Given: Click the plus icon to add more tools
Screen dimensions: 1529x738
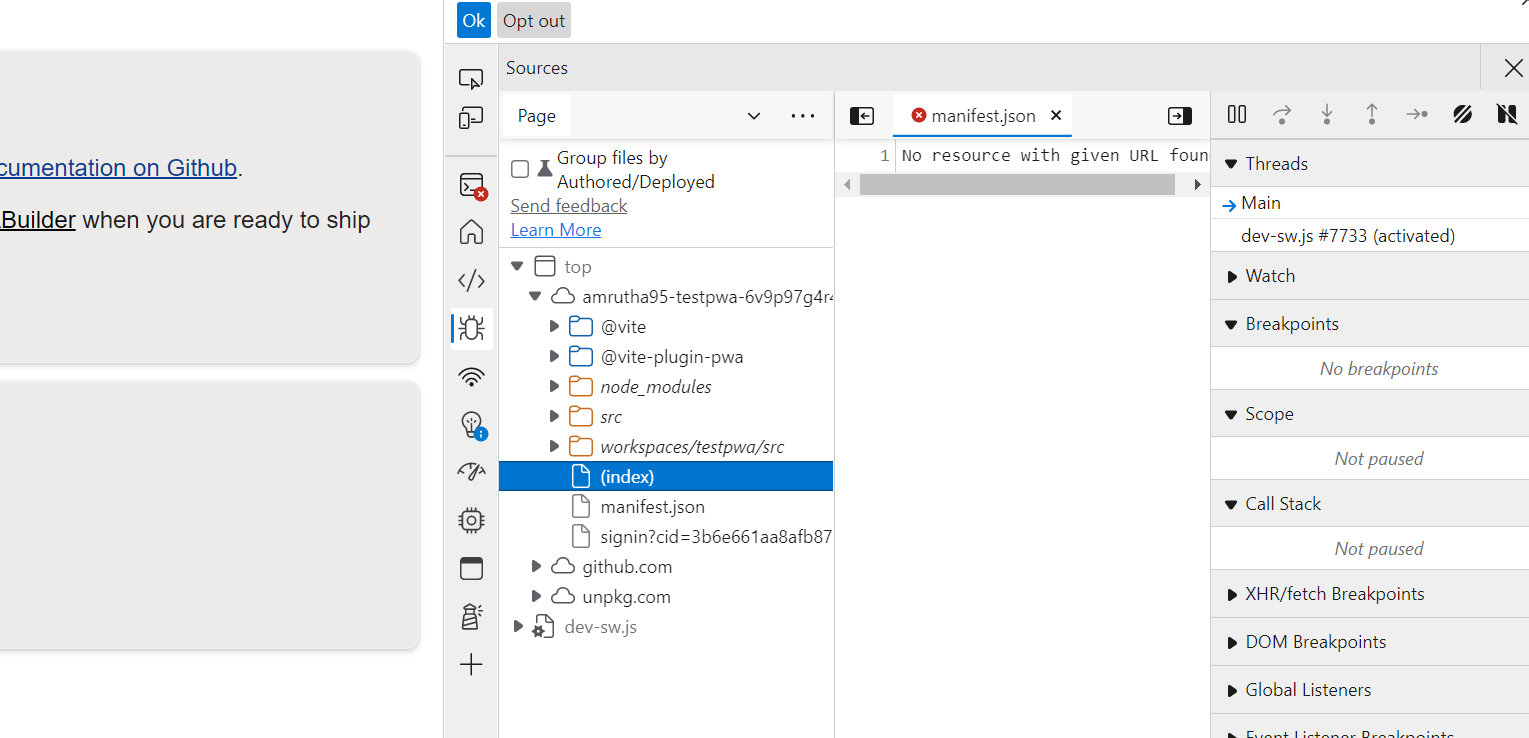Looking at the screenshot, I should click(471, 665).
